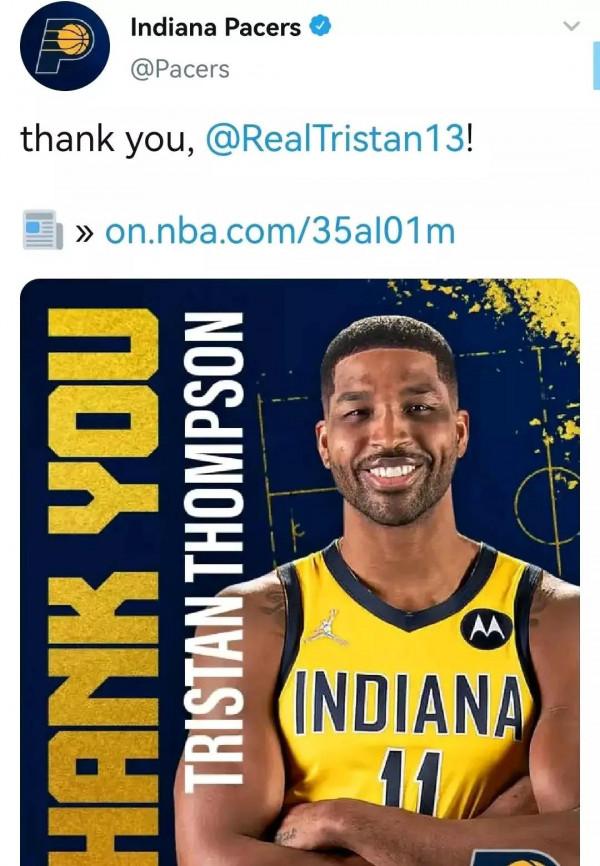The image size is (600, 866).
Task: Click the gold THANK YOU lettering
Action: pyautogui.click(x=103, y=587)
